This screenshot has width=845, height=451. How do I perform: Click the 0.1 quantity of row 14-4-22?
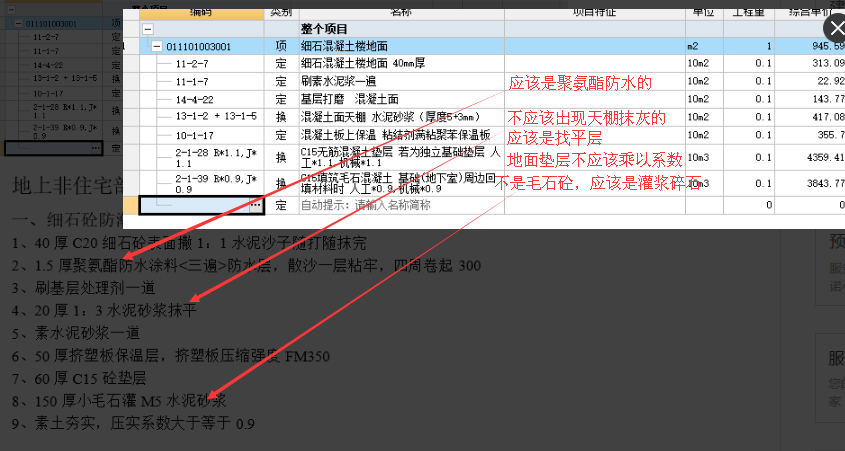[749, 100]
